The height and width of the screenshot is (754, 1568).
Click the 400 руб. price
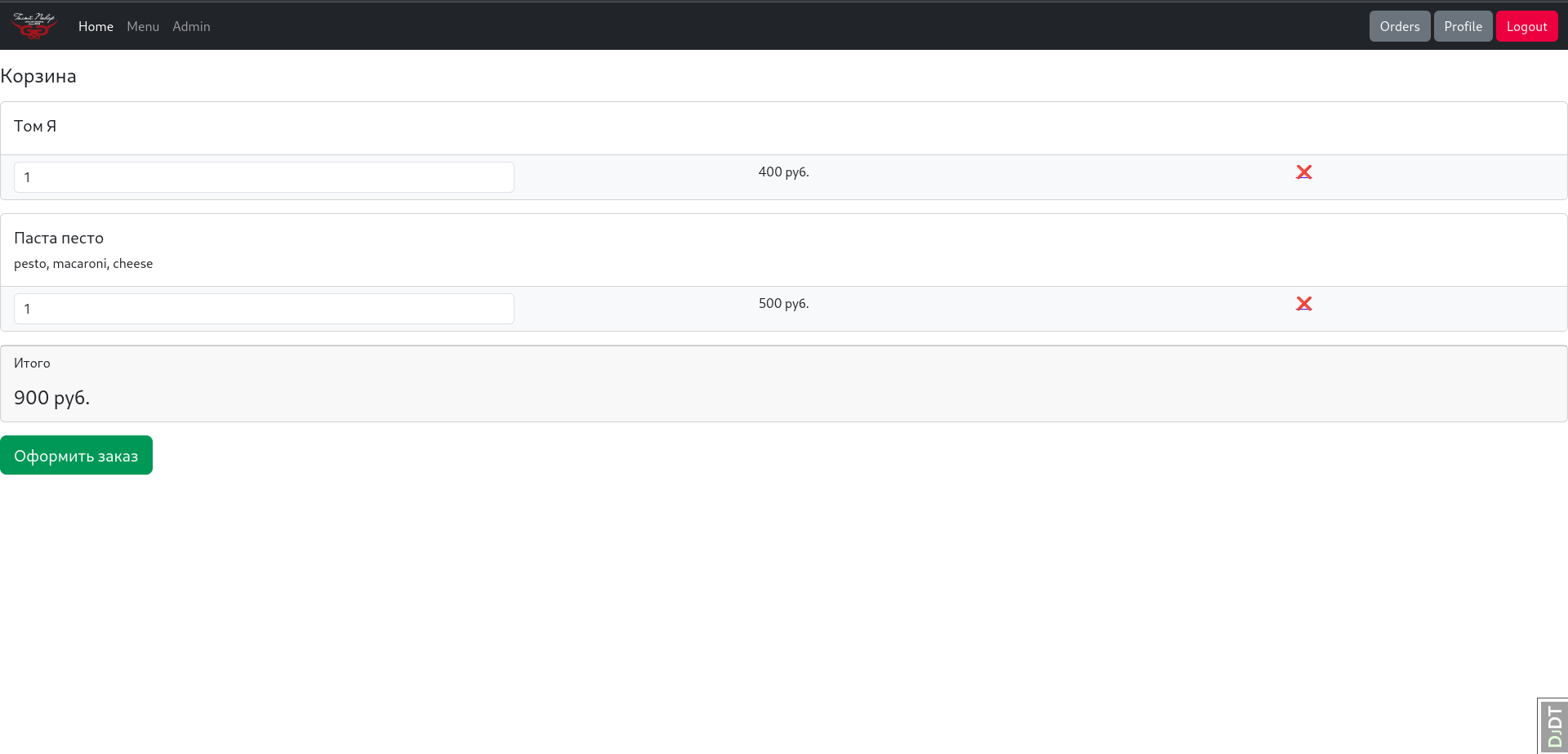[x=783, y=172]
